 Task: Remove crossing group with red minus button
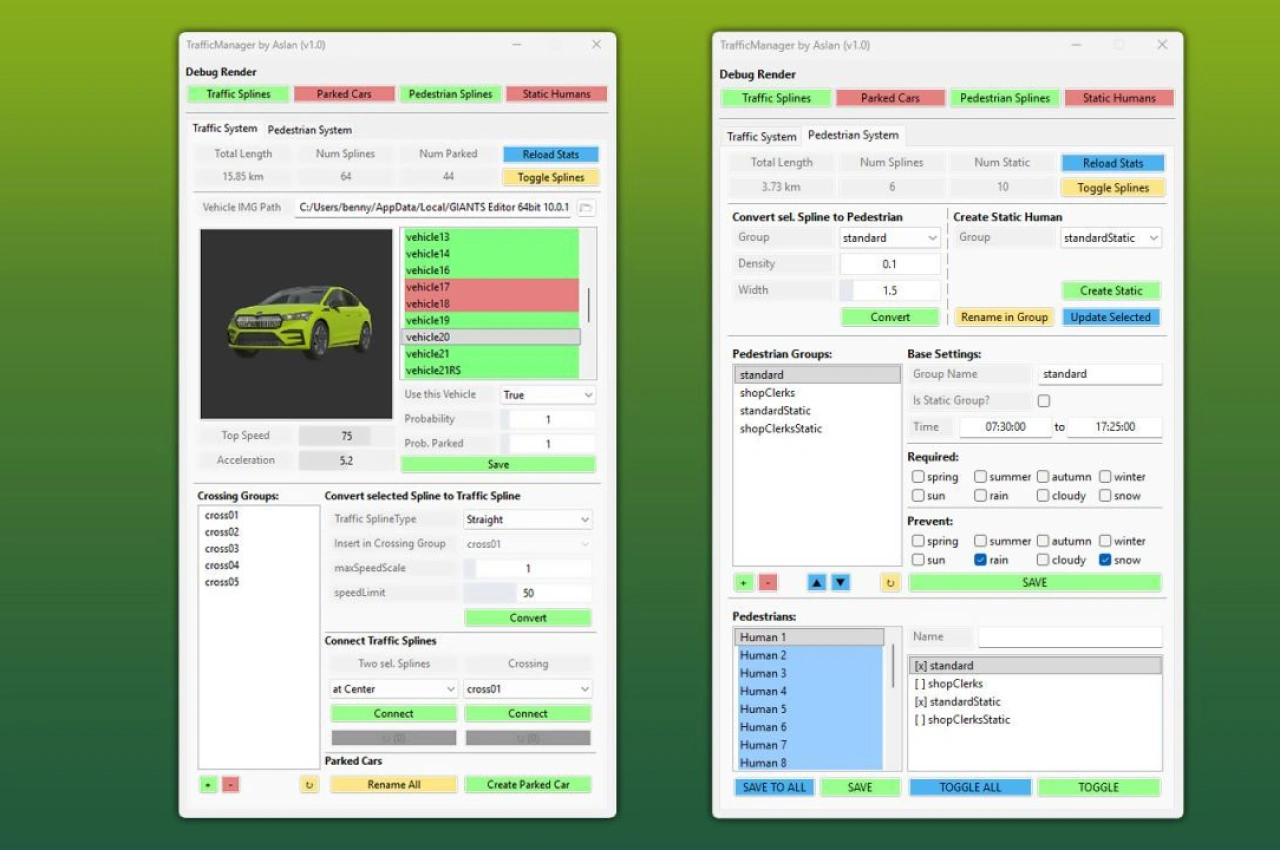tap(231, 785)
